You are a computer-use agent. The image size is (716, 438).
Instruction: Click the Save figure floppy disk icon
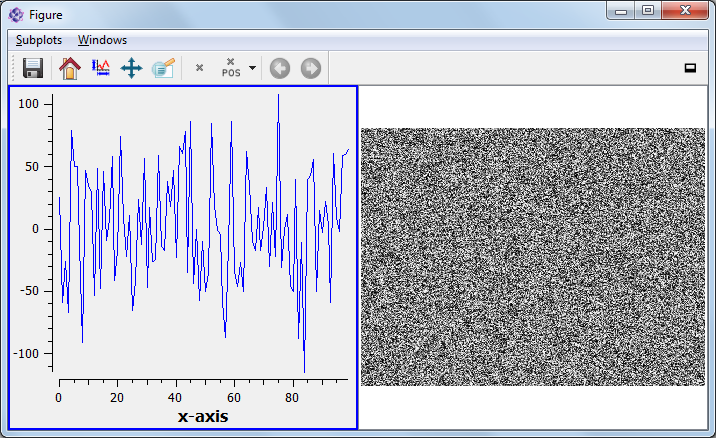pos(32,68)
